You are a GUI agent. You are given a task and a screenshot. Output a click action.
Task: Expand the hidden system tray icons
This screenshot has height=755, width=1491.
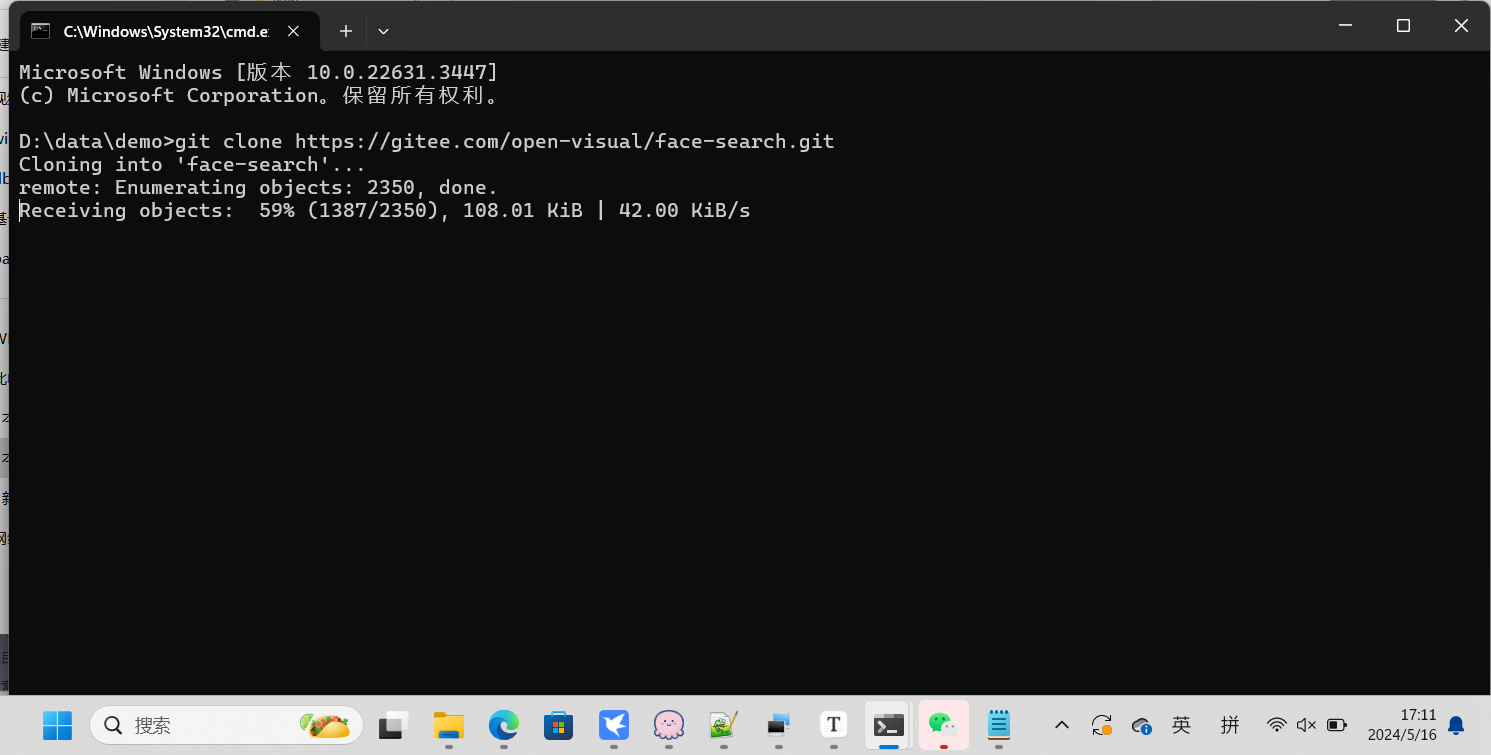coord(1061,725)
